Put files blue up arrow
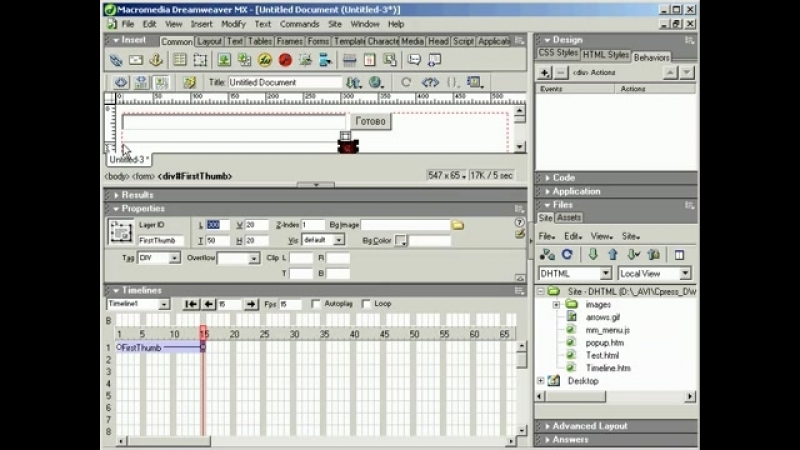Viewport: 800px width, 450px height. [x=613, y=255]
